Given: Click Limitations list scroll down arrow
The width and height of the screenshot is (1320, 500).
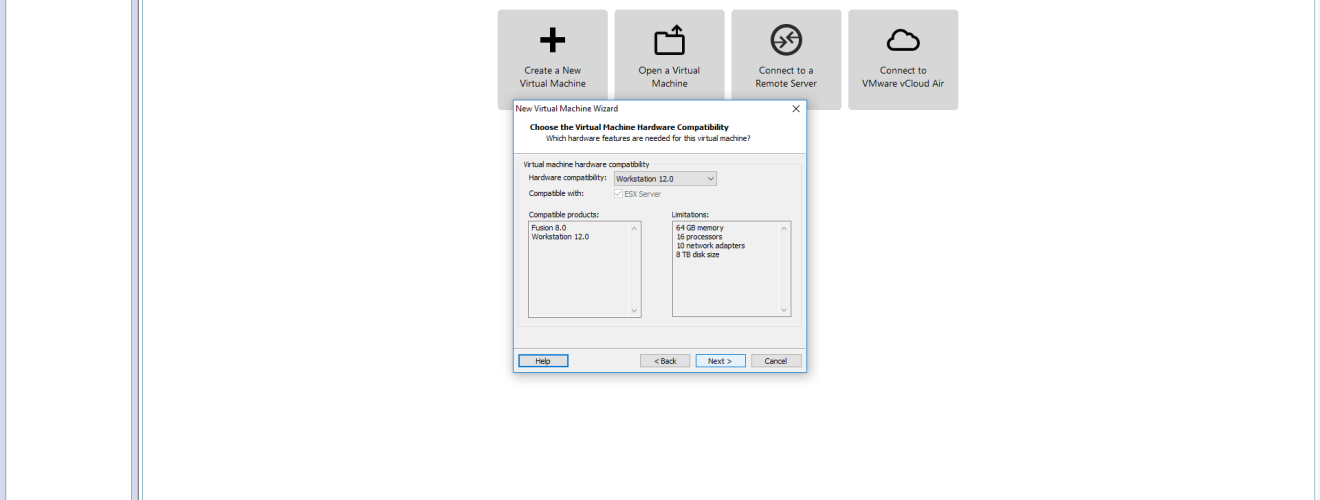Looking at the screenshot, I should tap(784, 311).
